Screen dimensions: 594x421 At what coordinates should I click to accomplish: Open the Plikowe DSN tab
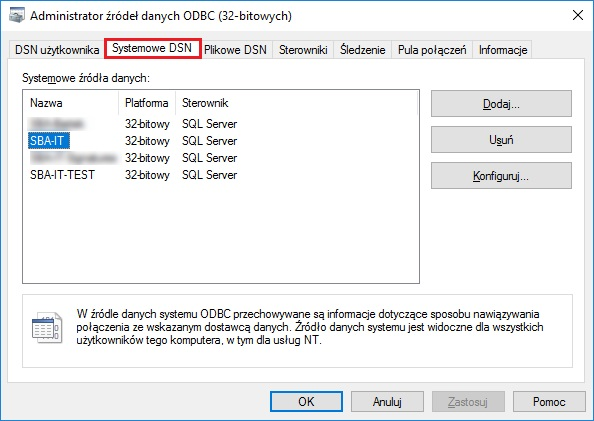pyautogui.click(x=235, y=50)
